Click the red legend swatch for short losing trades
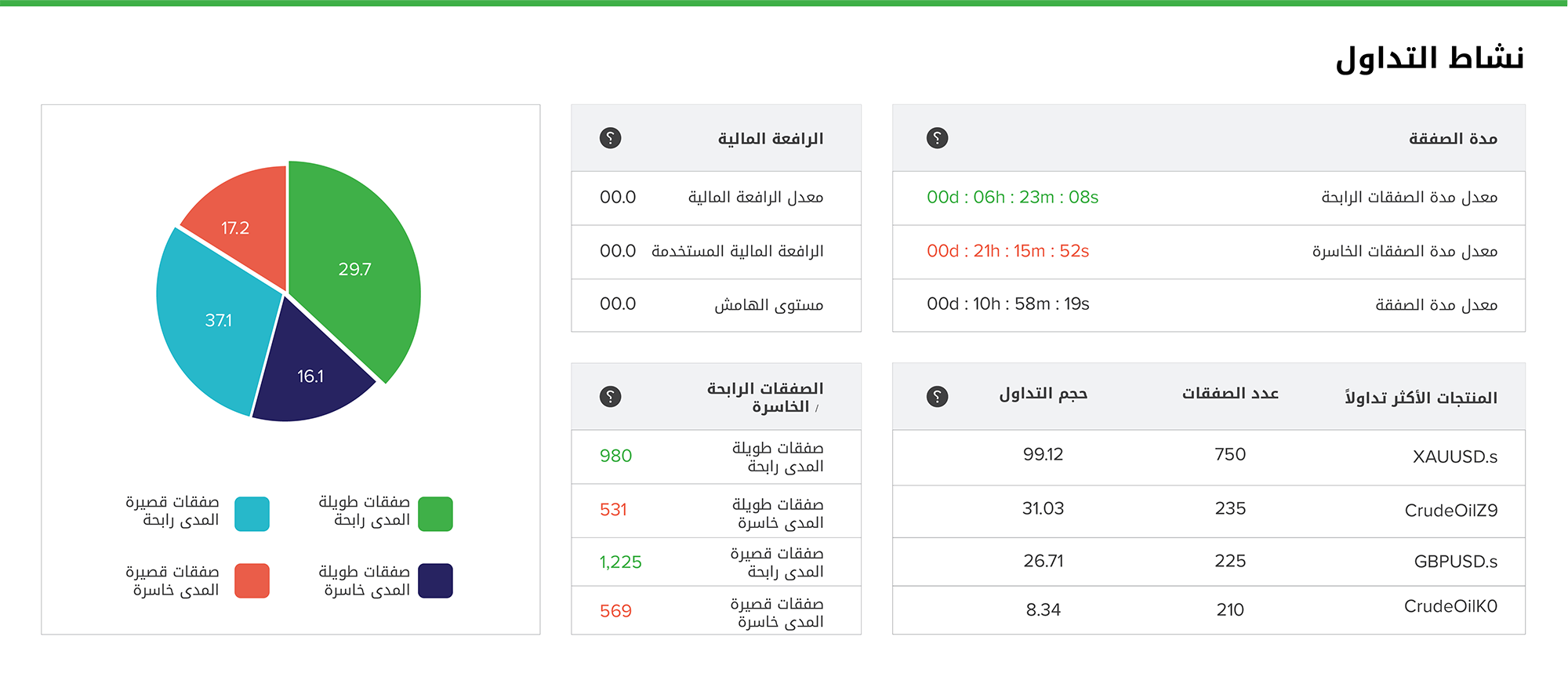 point(252,580)
